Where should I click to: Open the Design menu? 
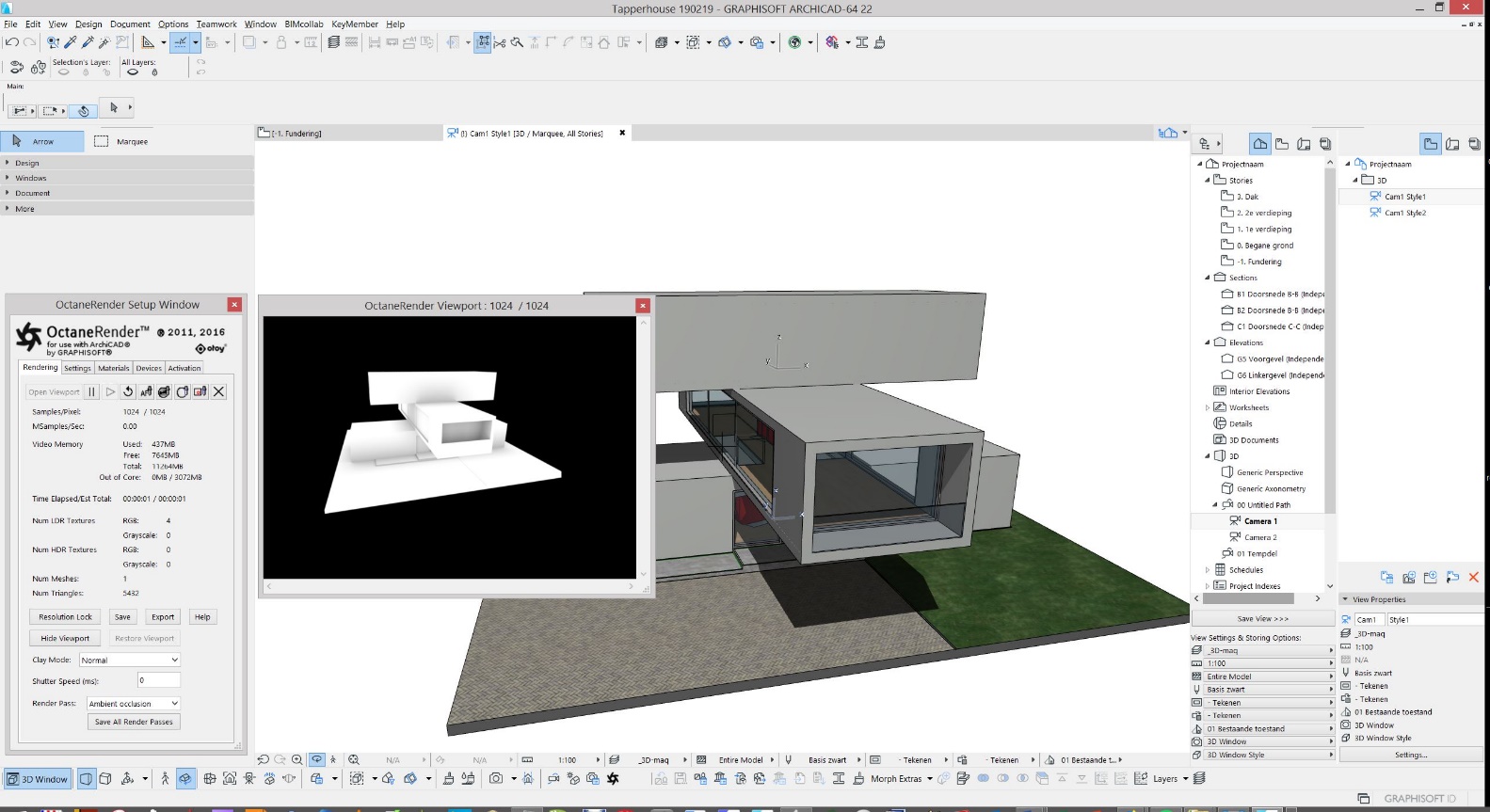(x=88, y=24)
